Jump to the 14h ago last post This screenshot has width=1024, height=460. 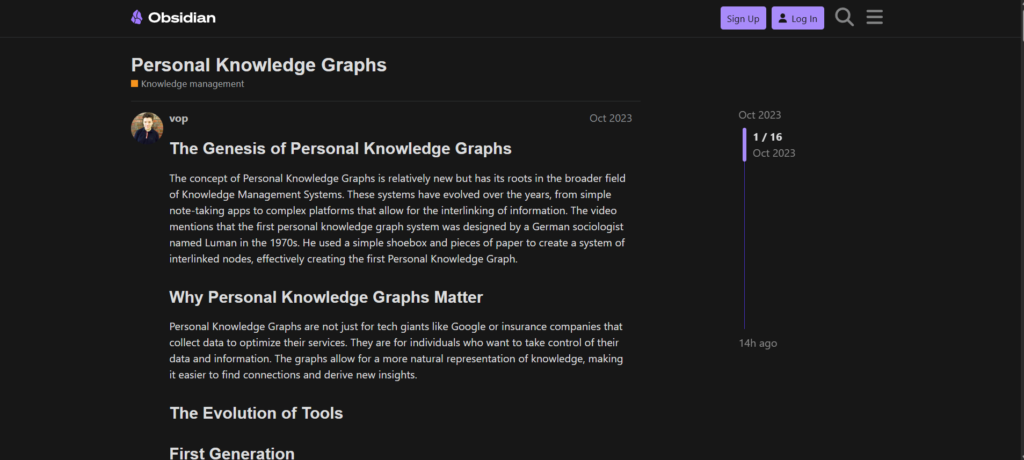click(758, 343)
